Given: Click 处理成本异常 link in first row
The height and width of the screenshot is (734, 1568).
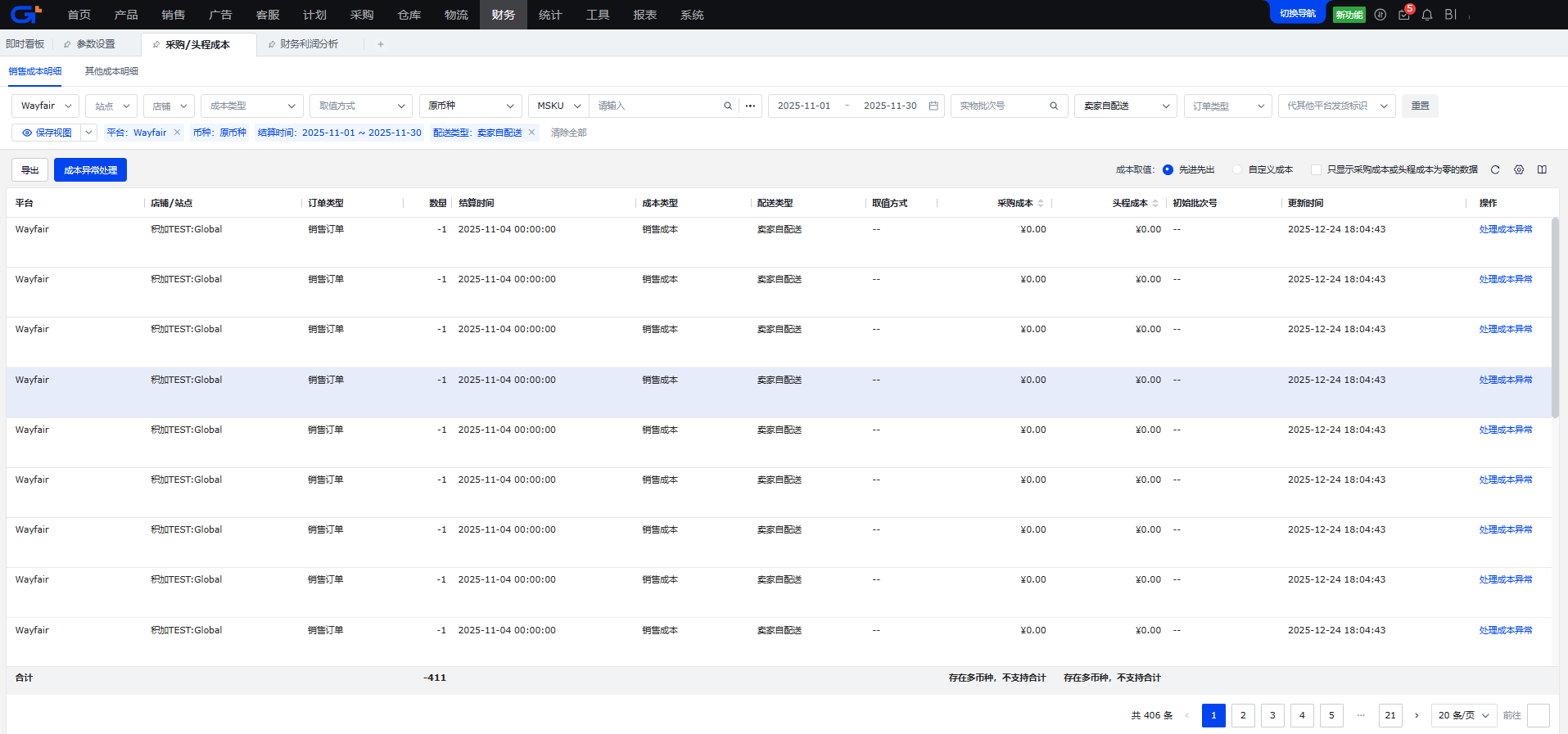Looking at the screenshot, I should (x=1505, y=230).
